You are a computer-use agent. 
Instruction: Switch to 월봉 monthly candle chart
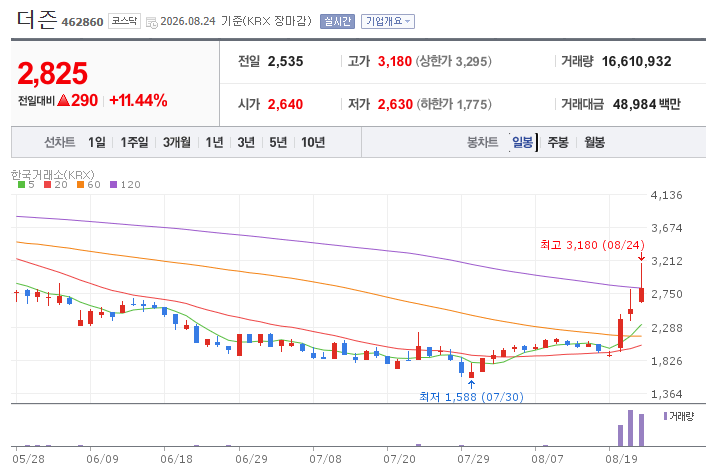click(x=594, y=142)
